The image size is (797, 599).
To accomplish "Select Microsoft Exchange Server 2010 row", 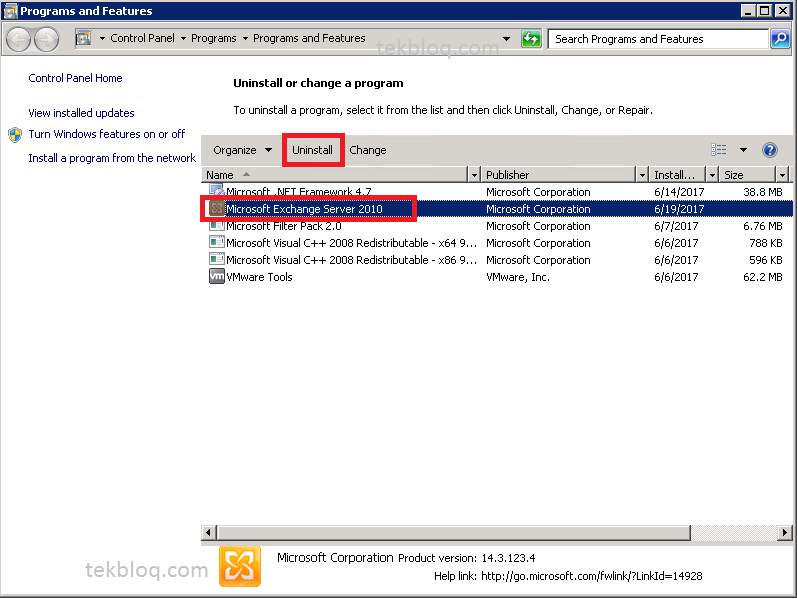I will (x=497, y=208).
